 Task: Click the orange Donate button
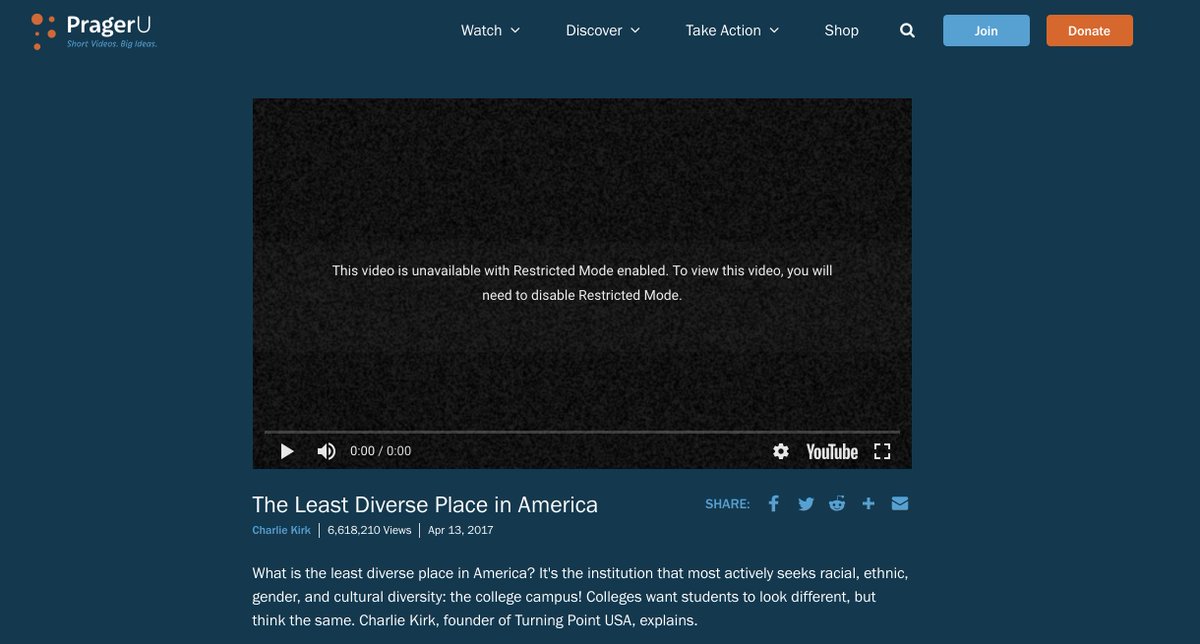pos(1089,30)
